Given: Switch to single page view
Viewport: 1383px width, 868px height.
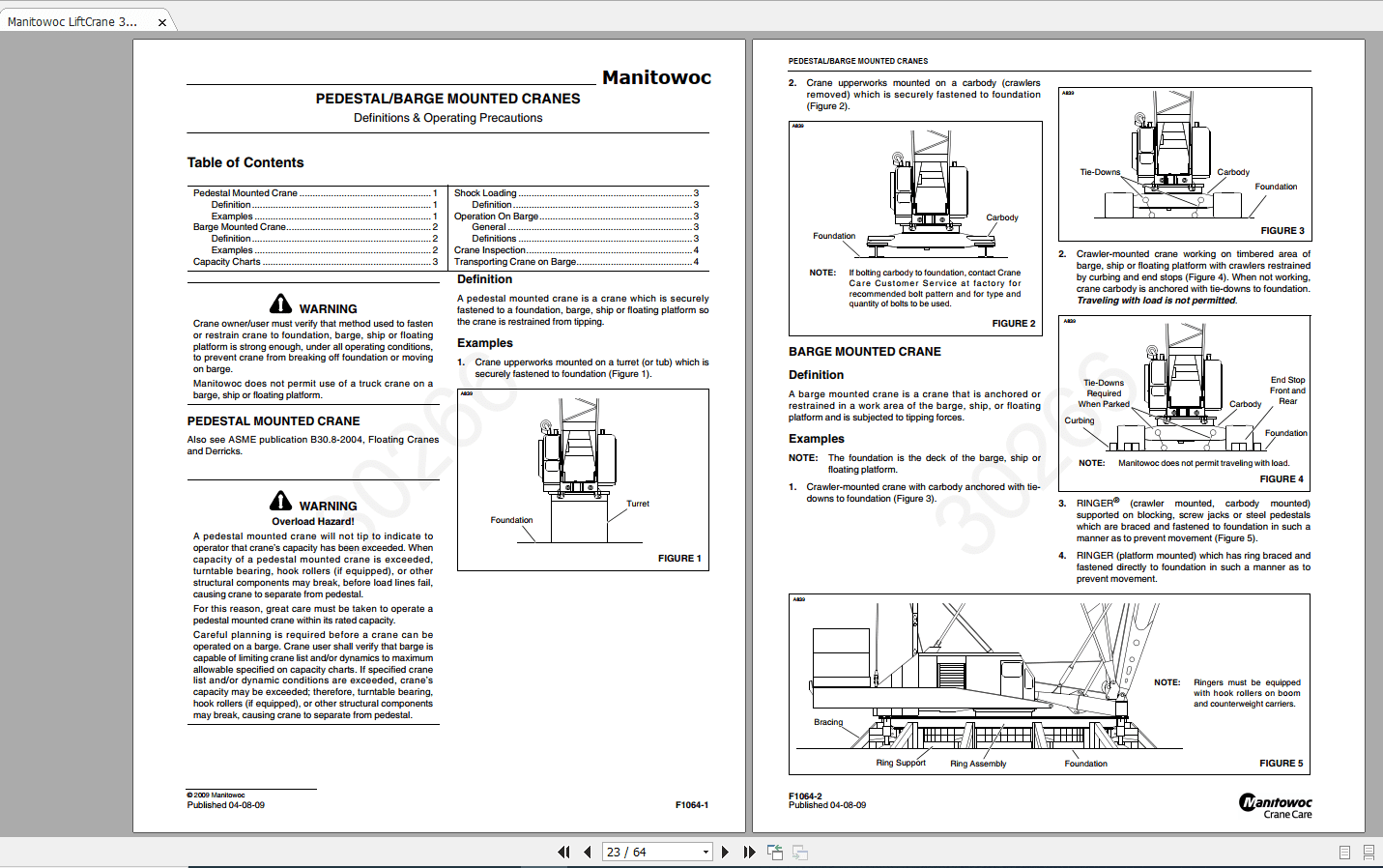Looking at the screenshot, I should coord(1343,852).
